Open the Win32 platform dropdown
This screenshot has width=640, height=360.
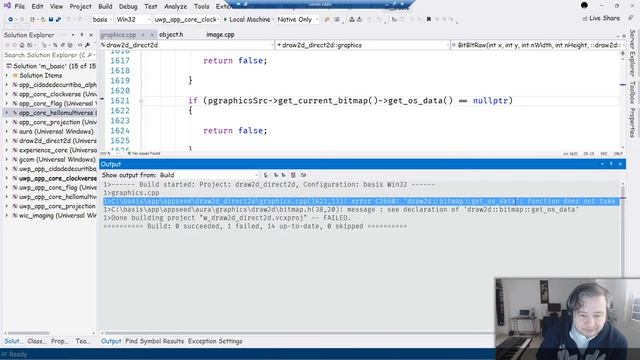click(x=133, y=19)
